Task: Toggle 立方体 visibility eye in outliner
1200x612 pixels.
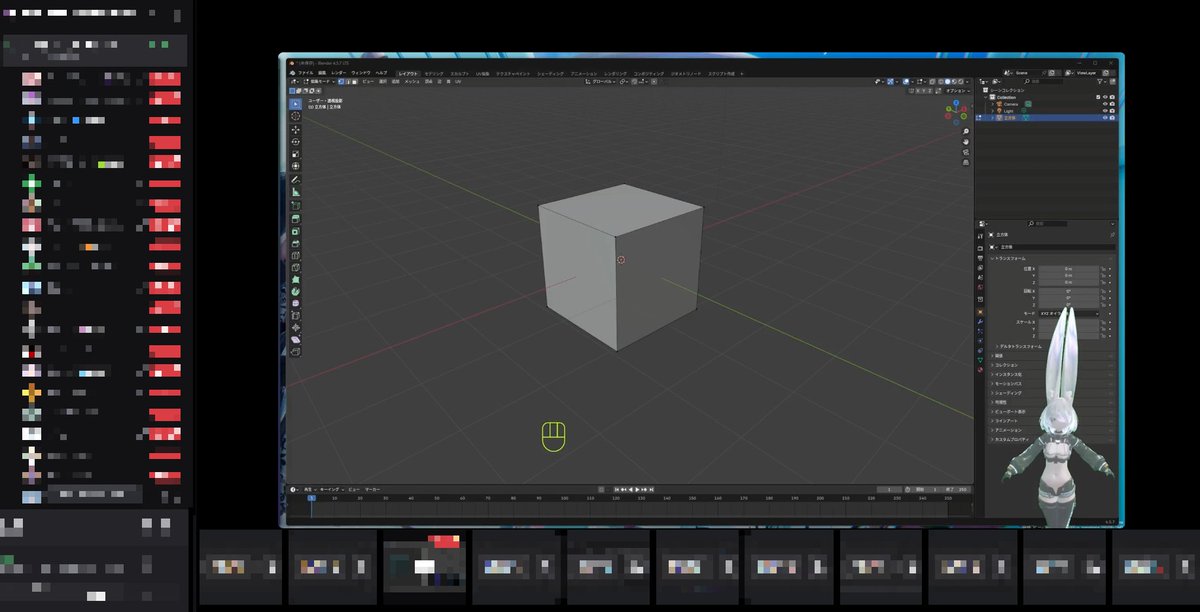Action: 1105,118
